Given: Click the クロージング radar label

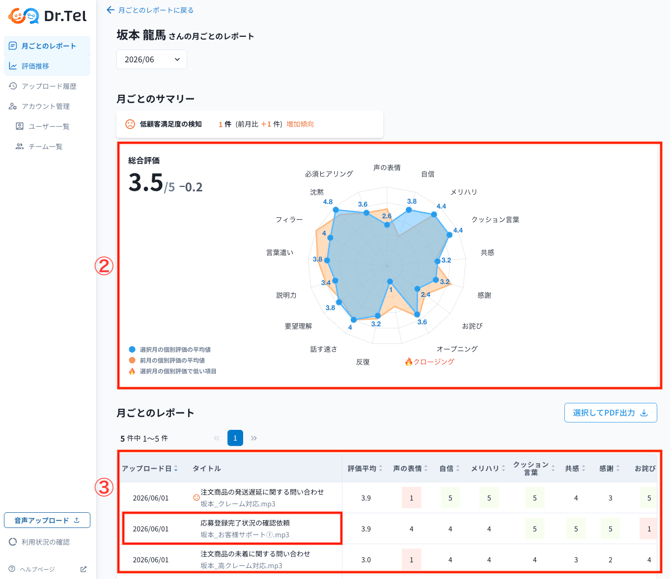Looking at the screenshot, I should (434, 362).
